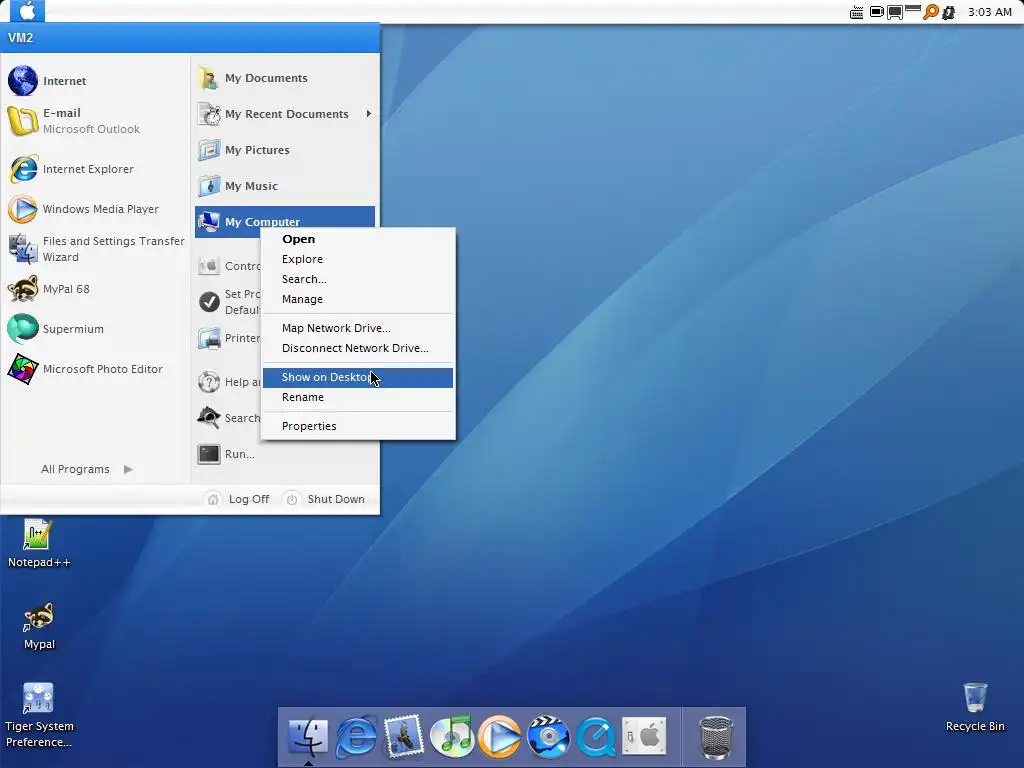This screenshot has height=768, width=1024.
Task: Click the 3:03 AM clock
Action: tap(989, 12)
